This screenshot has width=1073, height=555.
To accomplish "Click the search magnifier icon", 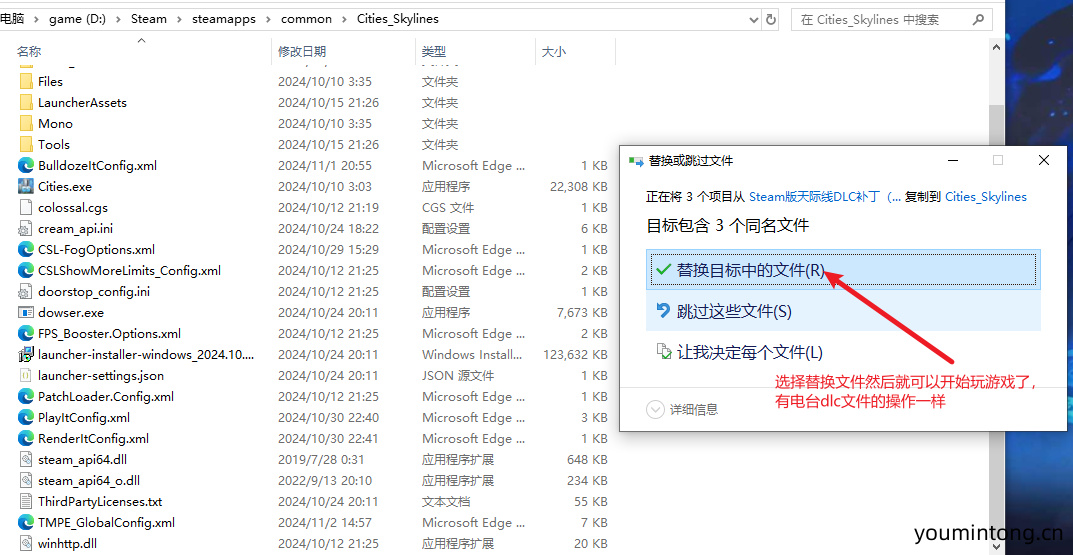I will pos(979,19).
